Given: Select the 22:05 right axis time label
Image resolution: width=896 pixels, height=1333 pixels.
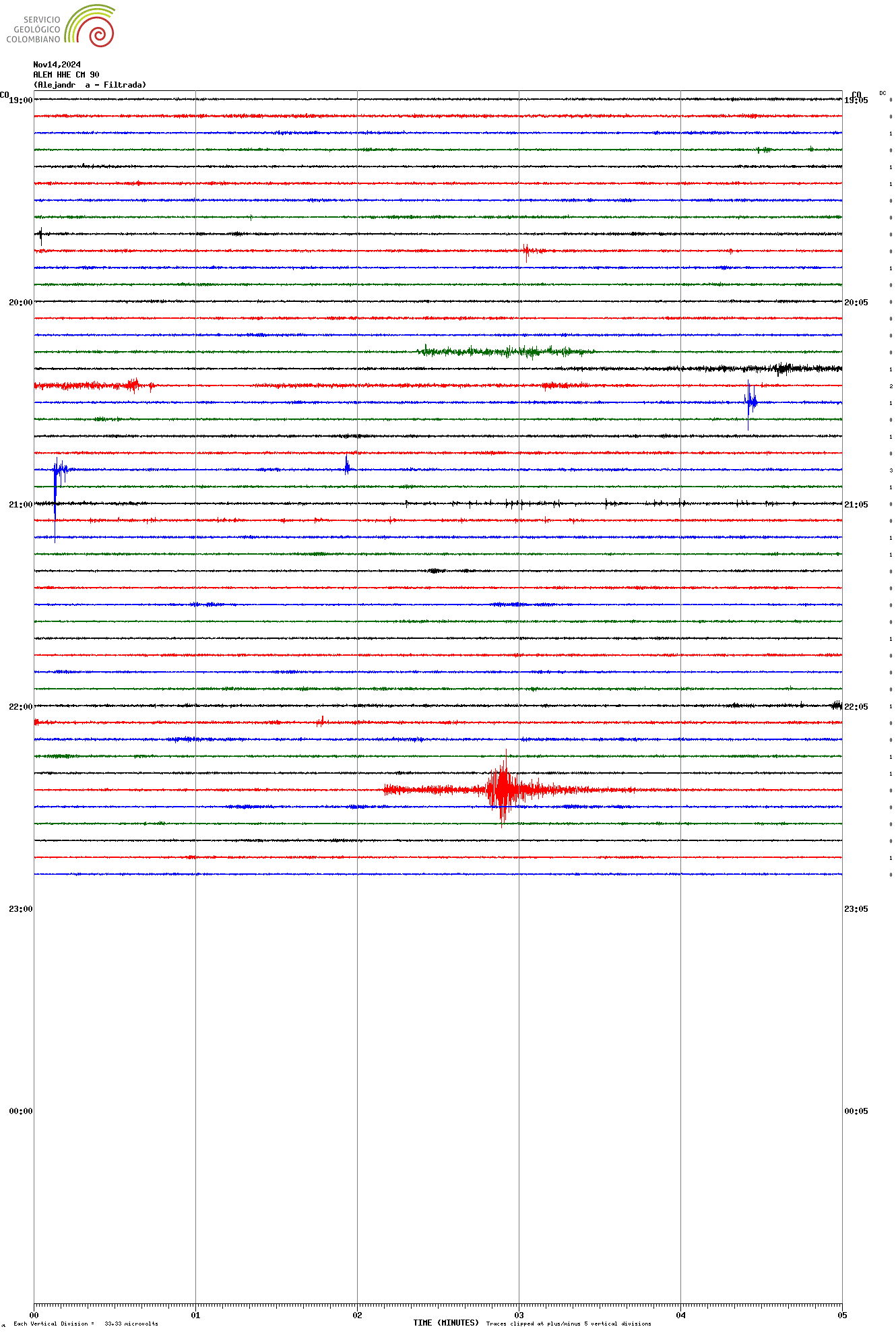Looking at the screenshot, I should 856,707.
